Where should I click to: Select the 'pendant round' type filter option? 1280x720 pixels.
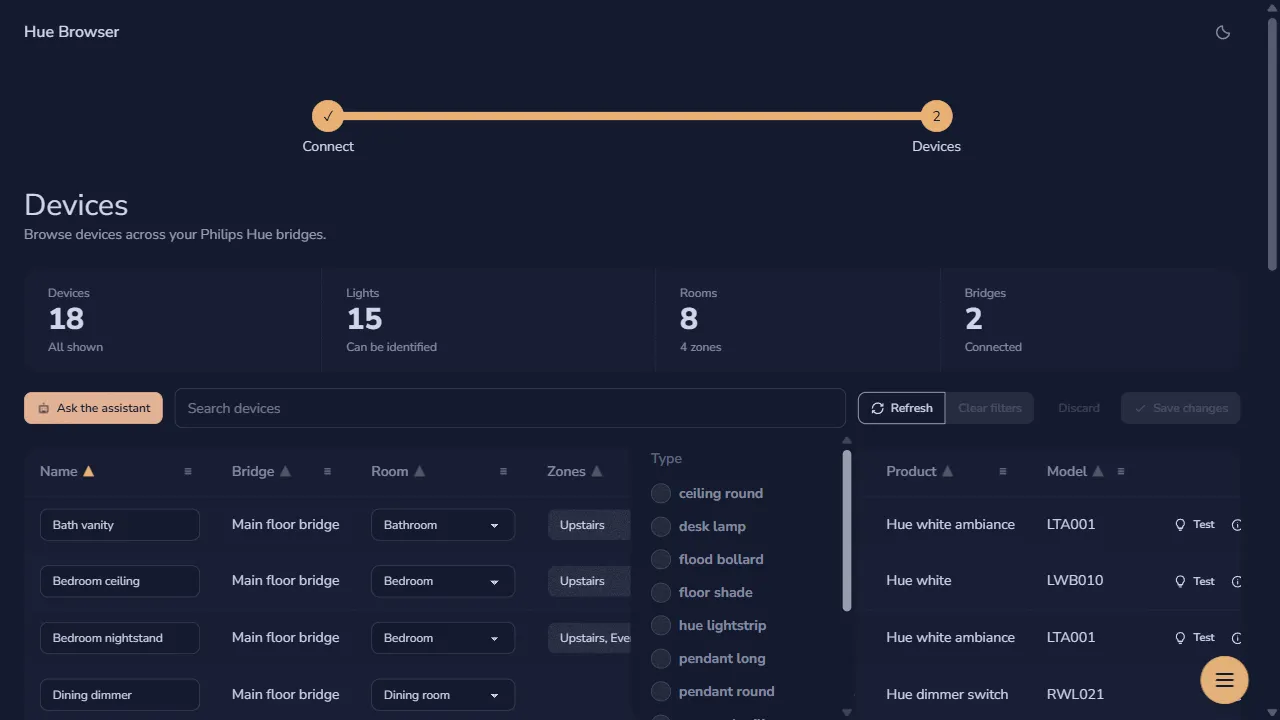712,691
